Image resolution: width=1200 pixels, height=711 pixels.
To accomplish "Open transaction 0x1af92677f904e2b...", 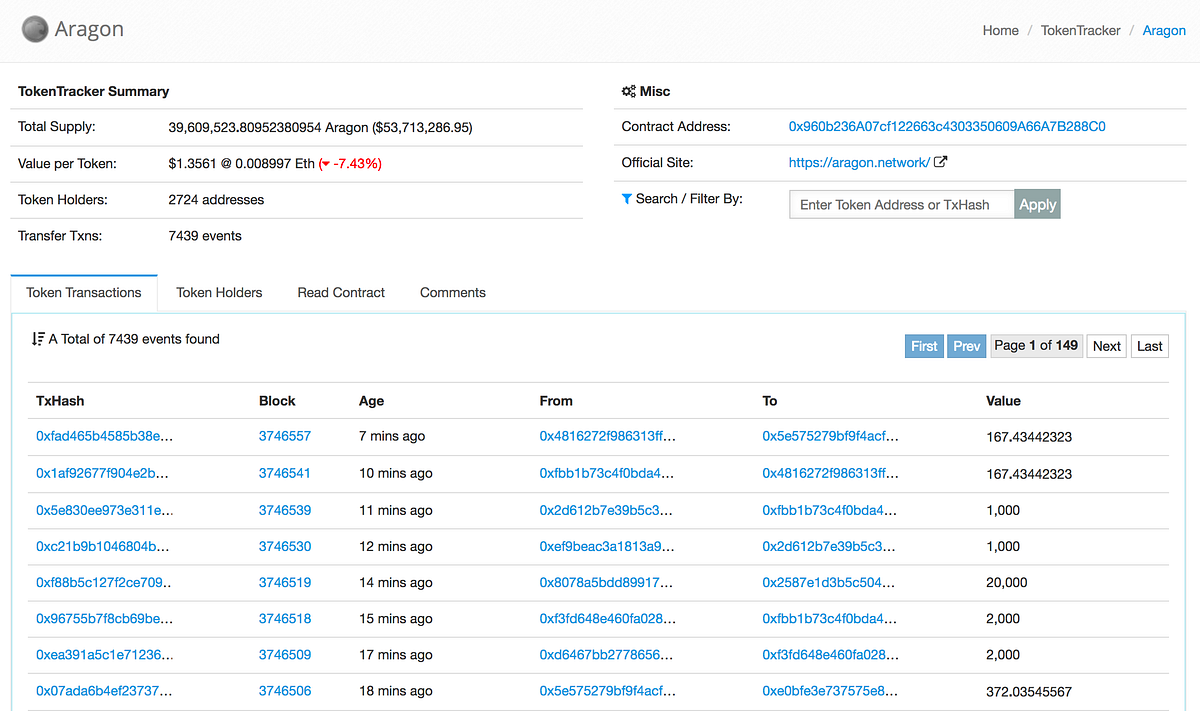I will 102,474.
